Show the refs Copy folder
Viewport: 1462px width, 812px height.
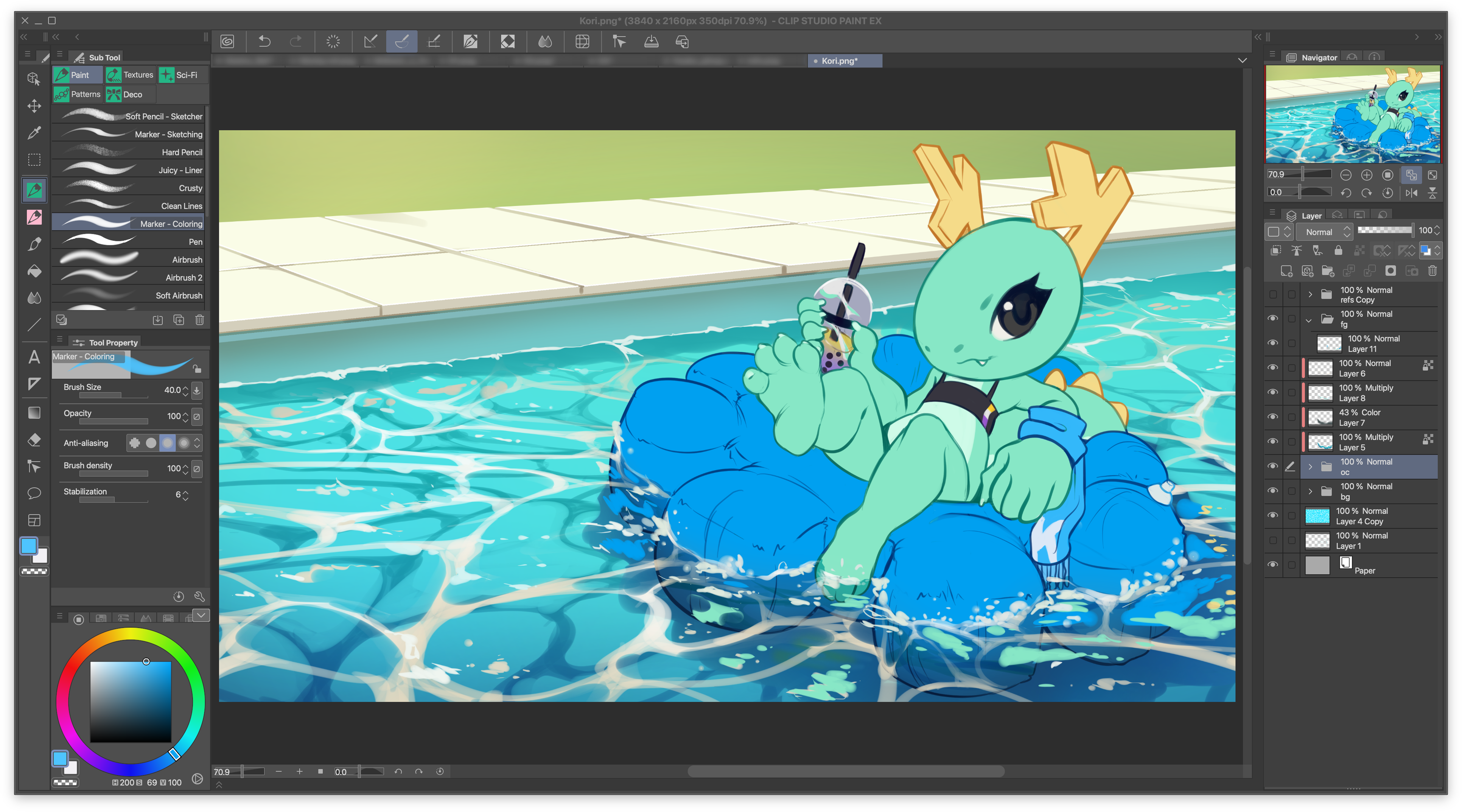1273,294
